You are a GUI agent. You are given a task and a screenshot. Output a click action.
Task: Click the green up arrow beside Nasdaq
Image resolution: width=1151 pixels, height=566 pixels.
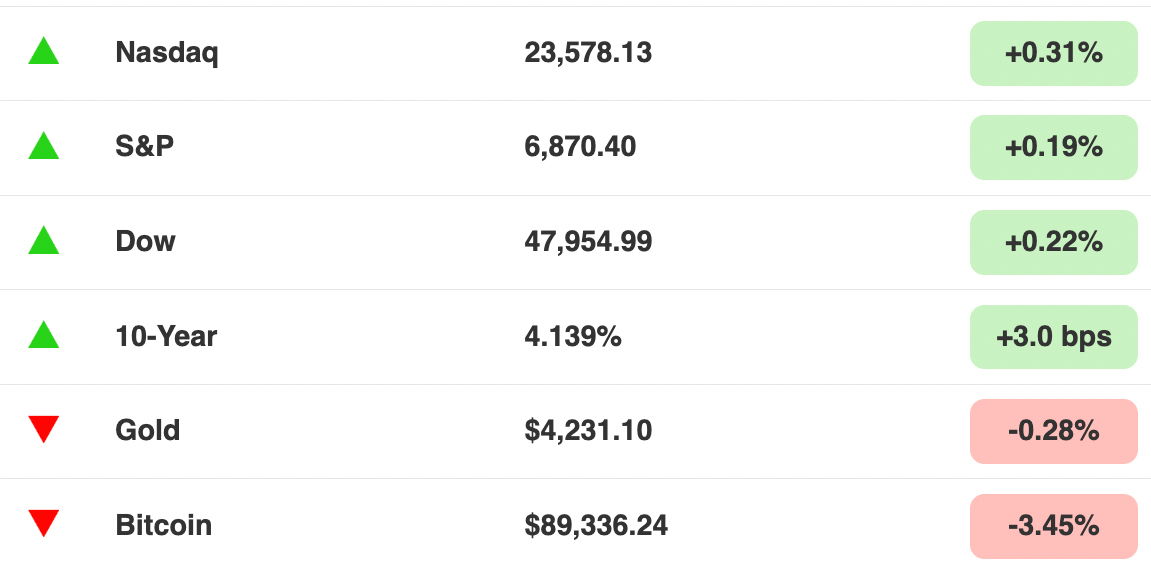point(43,51)
